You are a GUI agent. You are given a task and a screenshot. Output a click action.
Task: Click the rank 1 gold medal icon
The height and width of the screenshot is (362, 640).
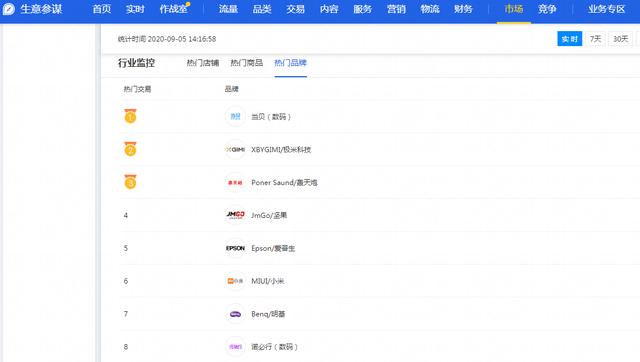(130, 116)
